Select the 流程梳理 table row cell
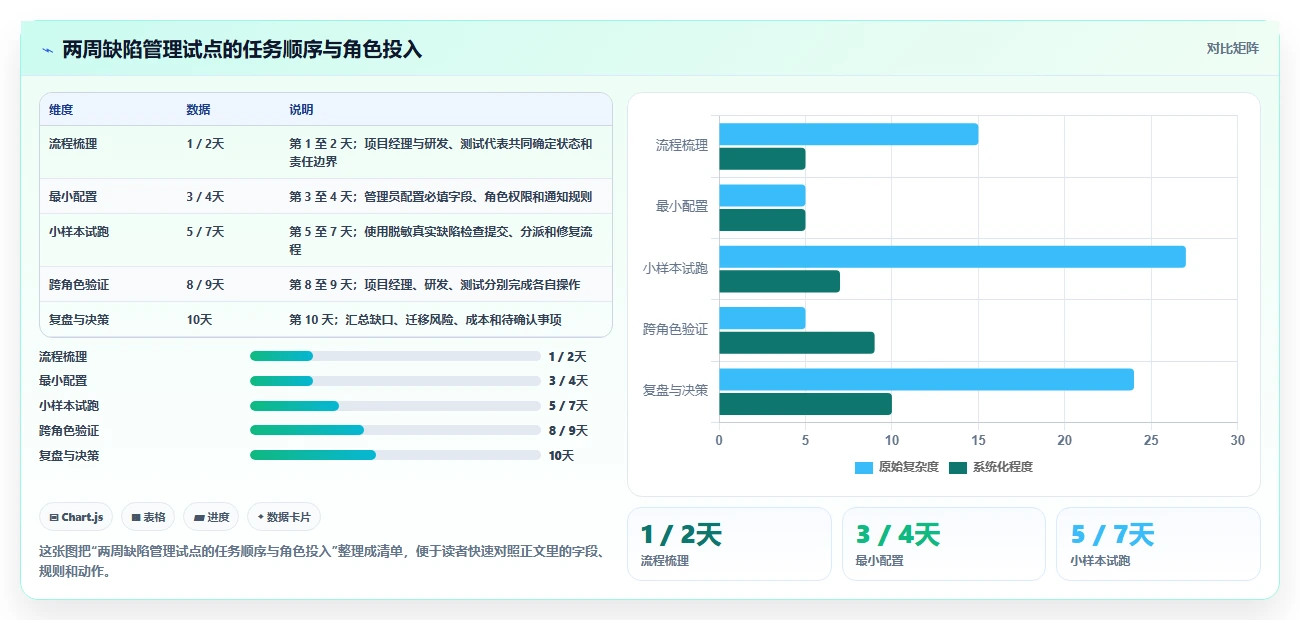 click(x=73, y=144)
